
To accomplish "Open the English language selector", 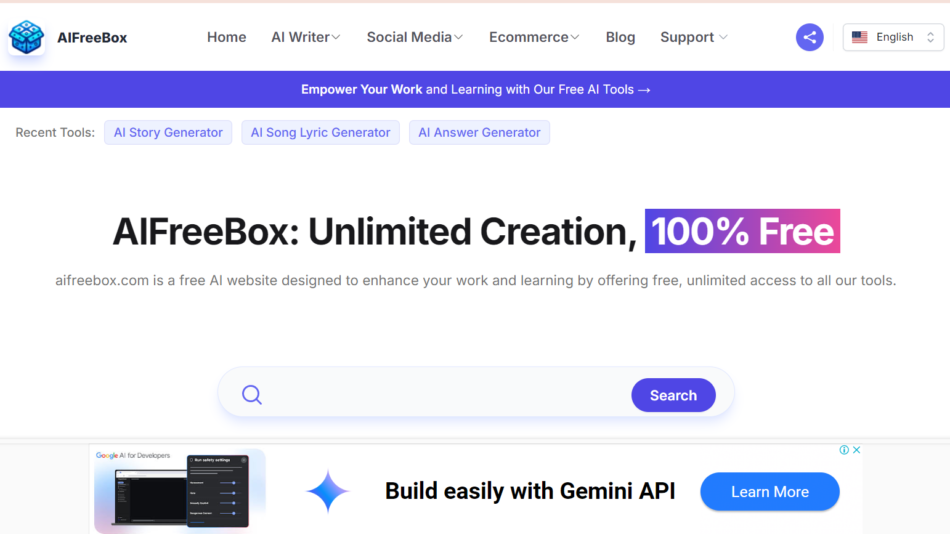I will point(893,37).
